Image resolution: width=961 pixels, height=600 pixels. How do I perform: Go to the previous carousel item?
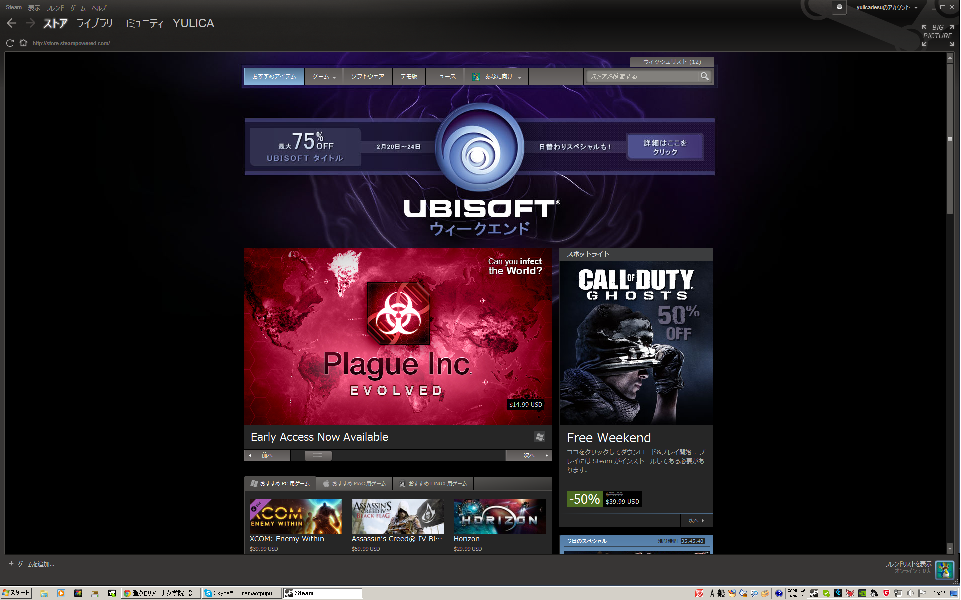[x=267, y=455]
